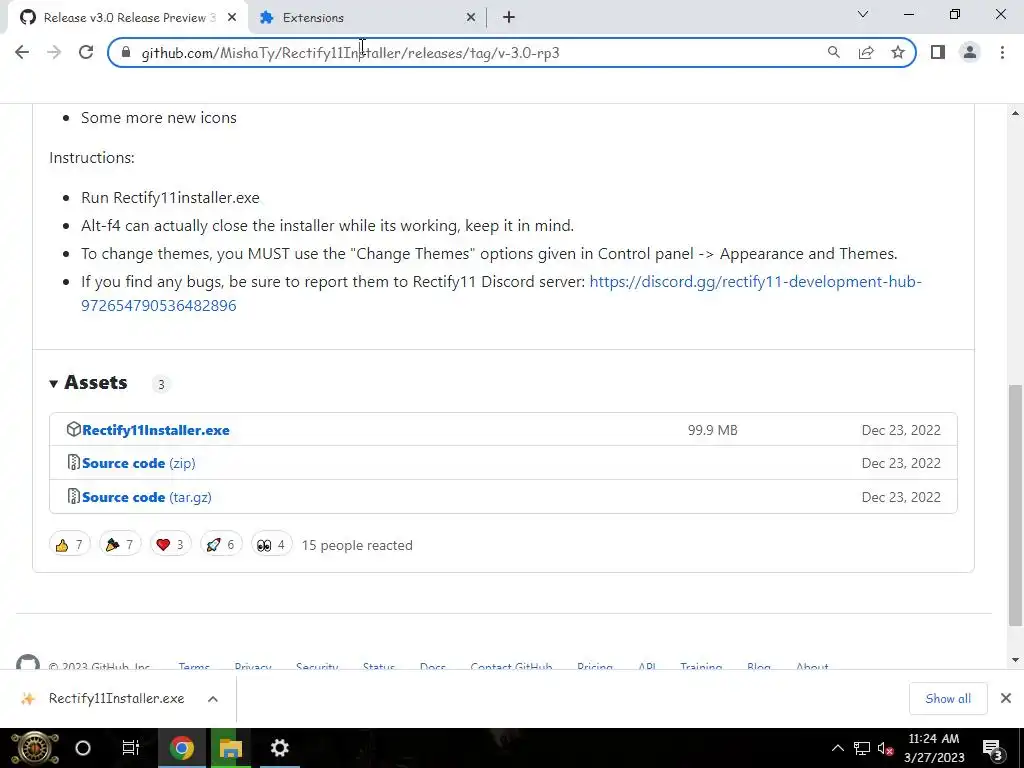Expand download options chevron for Rectify11Installer.exe
Image resolution: width=1024 pixels, height=768 pixels.
click(x=212, y=699)
